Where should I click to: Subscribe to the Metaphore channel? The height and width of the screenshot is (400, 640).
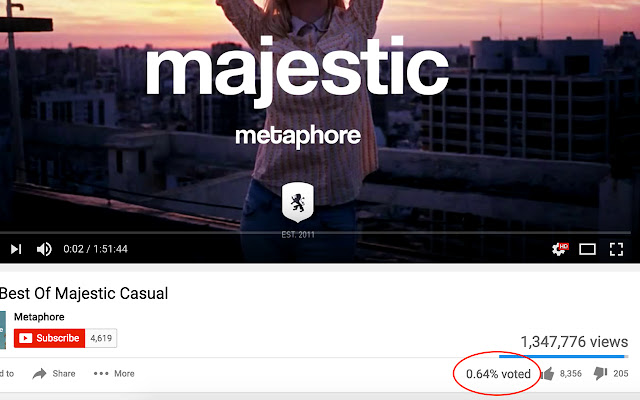pyautogui.click(x=49, y=338)
